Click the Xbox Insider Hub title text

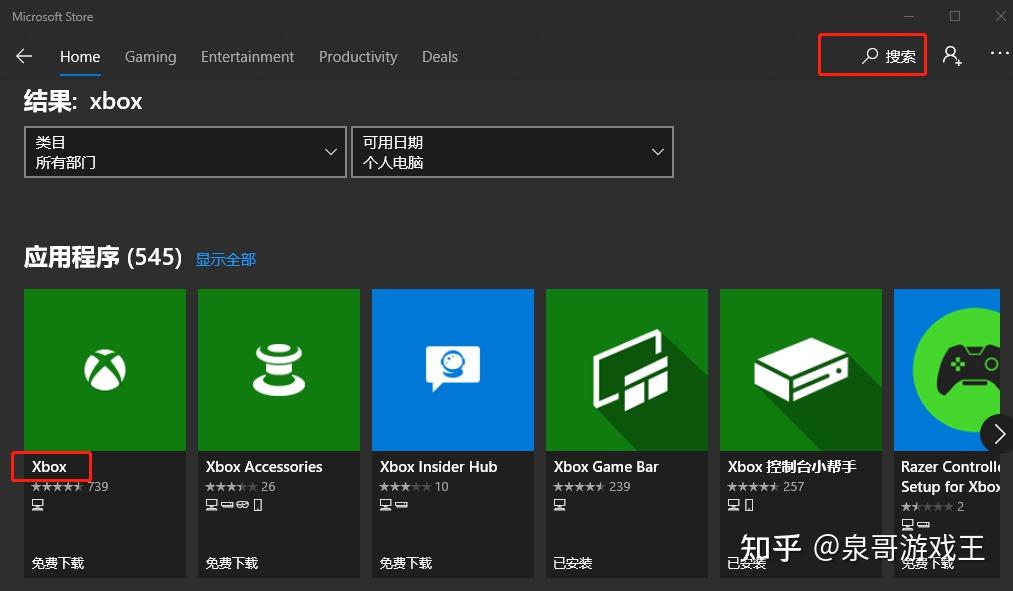(x=438, y=466)
